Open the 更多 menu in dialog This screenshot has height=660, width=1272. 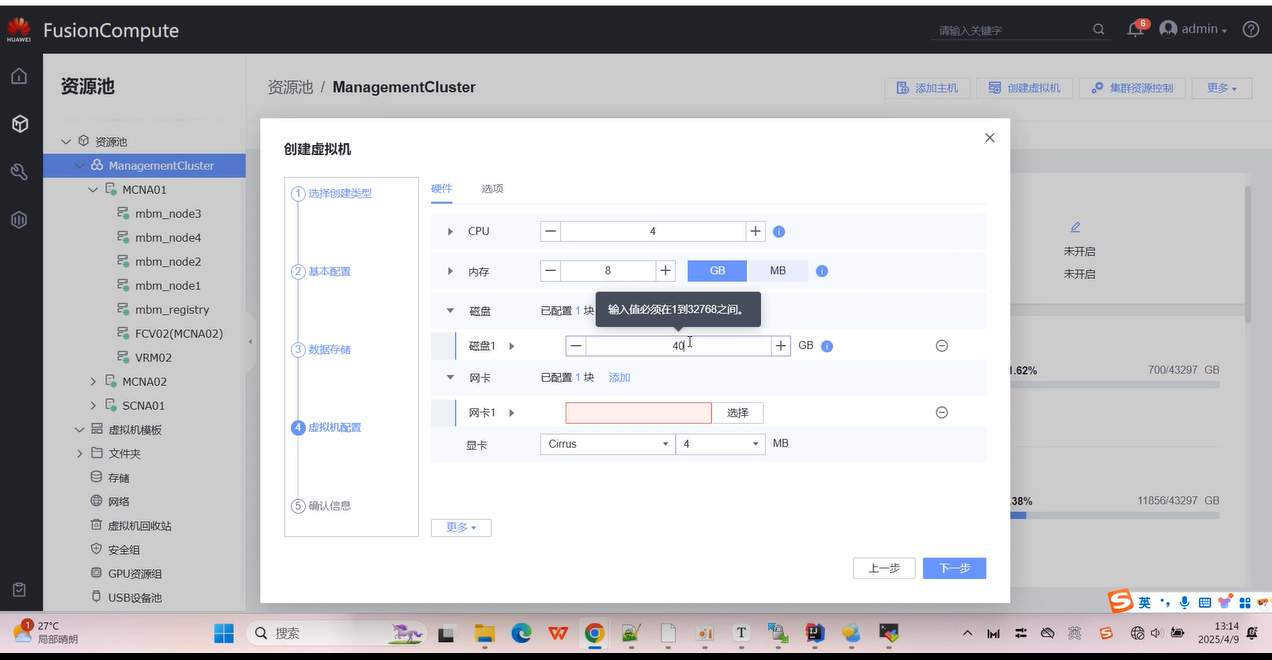[461, 527]
